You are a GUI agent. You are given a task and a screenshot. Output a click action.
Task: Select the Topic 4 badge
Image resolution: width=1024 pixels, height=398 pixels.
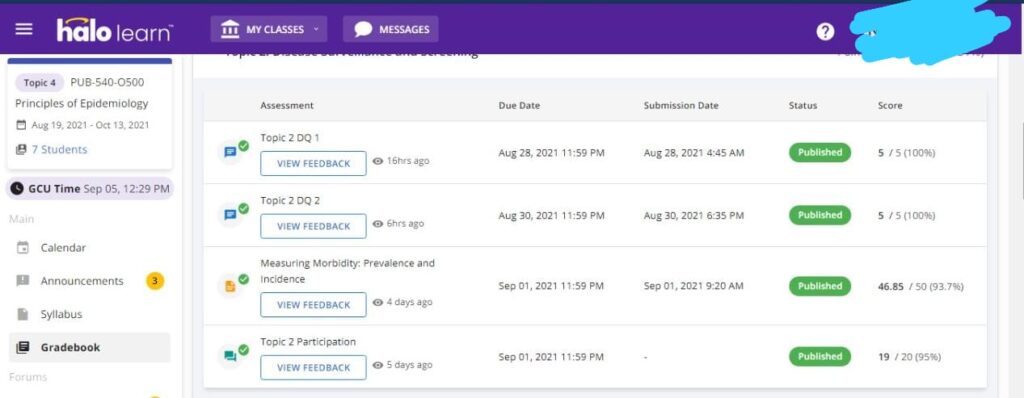click(x=40, y=82)
